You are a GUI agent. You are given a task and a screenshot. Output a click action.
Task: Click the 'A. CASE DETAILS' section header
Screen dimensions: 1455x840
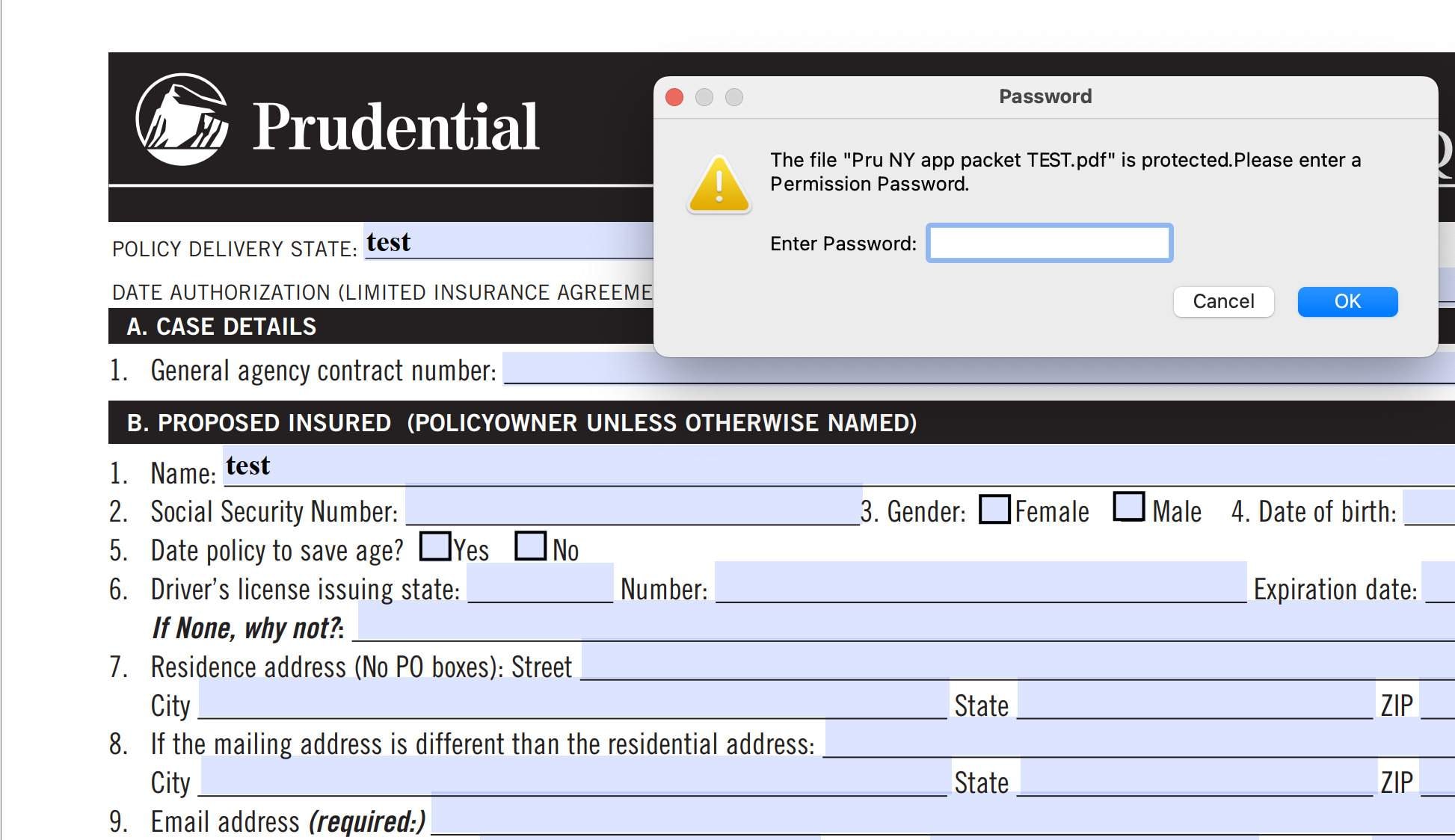pos(221,327)
